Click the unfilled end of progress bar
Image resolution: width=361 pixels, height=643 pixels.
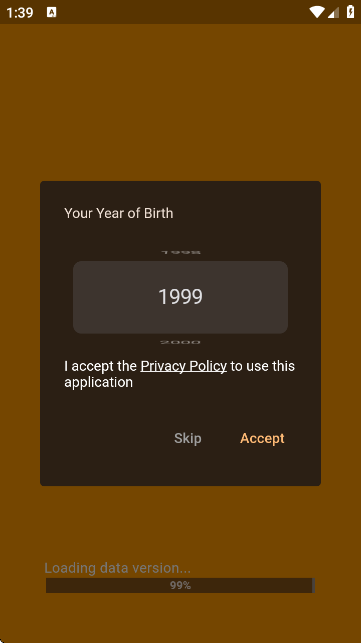tap(313, 586)
